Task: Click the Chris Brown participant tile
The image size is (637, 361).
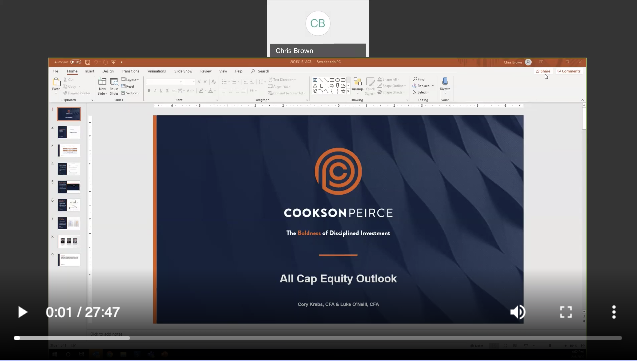Action: (x=318, y=28)
